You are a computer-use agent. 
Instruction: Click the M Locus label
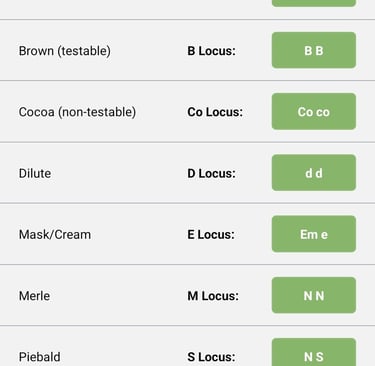point(213,296)
